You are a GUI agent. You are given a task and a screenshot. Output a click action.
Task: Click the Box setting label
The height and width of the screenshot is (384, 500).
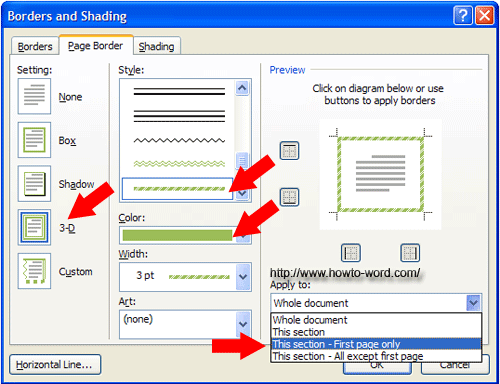pos(67,141)
